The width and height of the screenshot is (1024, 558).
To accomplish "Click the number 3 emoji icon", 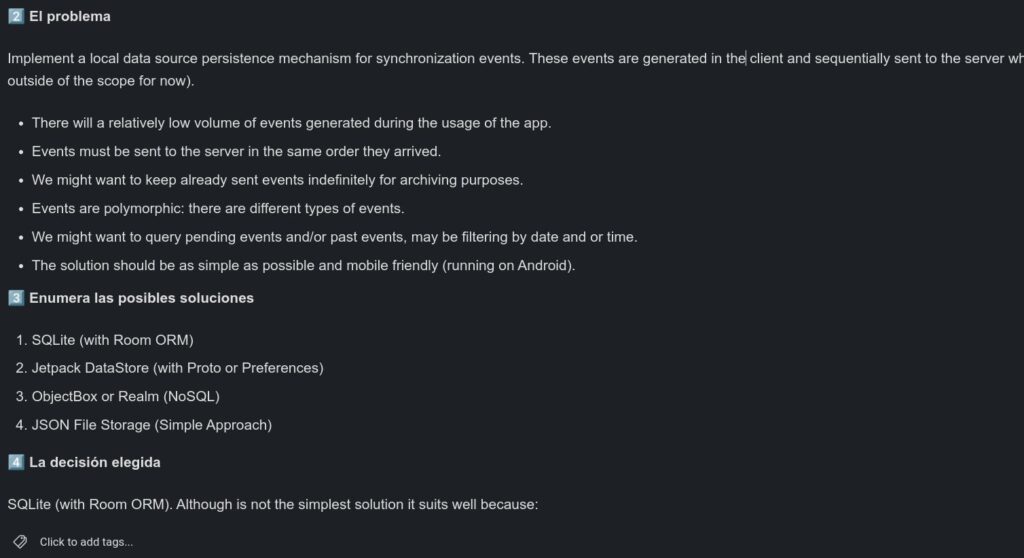I will coord(16,298).
